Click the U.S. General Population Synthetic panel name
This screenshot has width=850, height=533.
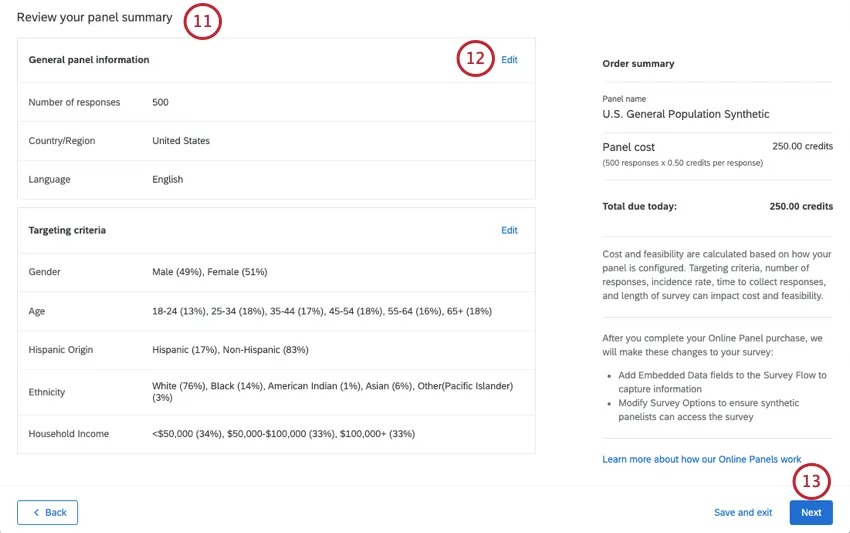pyautogui.click(x=685, y=114)
